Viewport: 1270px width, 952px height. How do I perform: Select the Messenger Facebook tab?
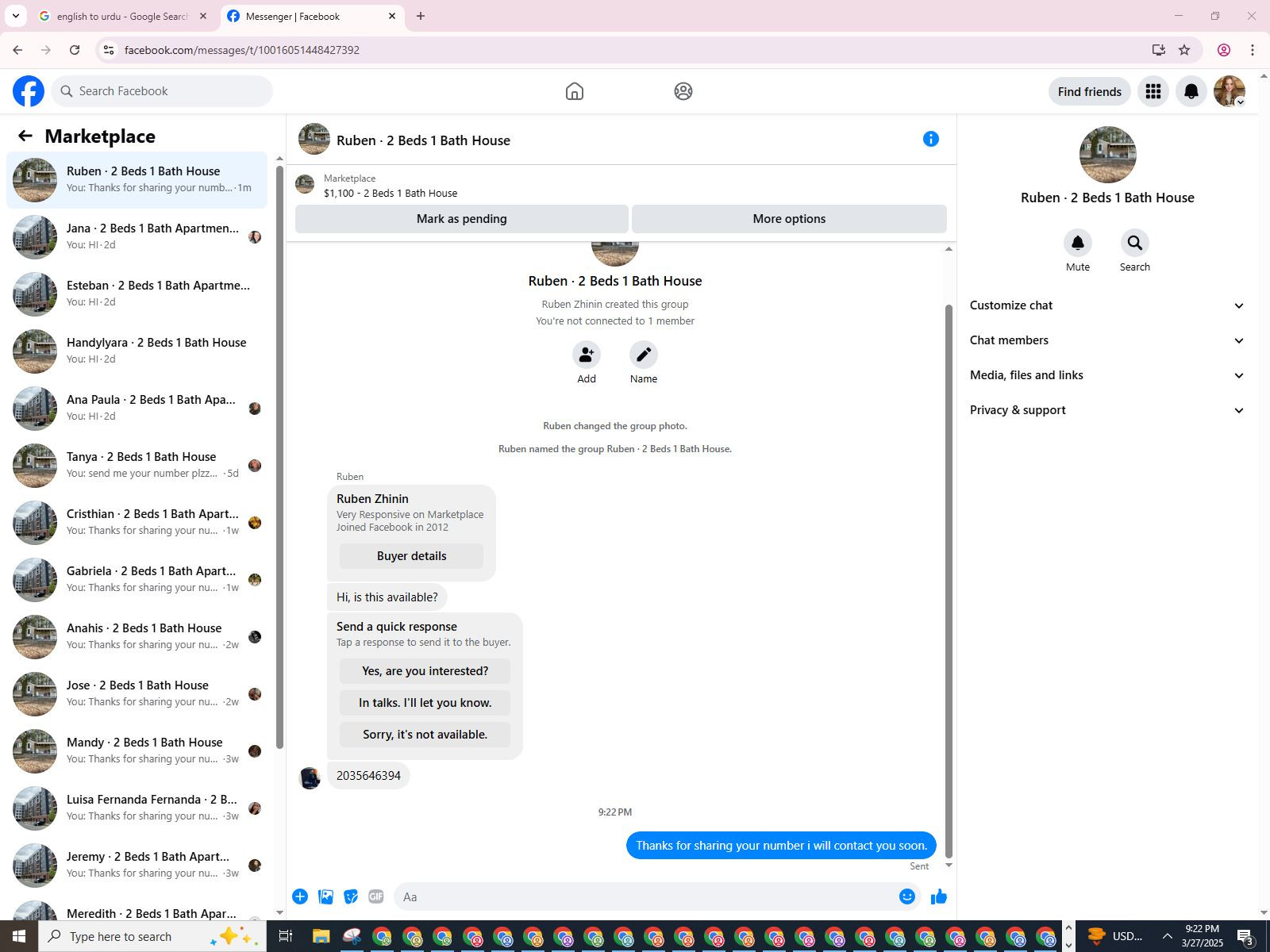(312, 16)
